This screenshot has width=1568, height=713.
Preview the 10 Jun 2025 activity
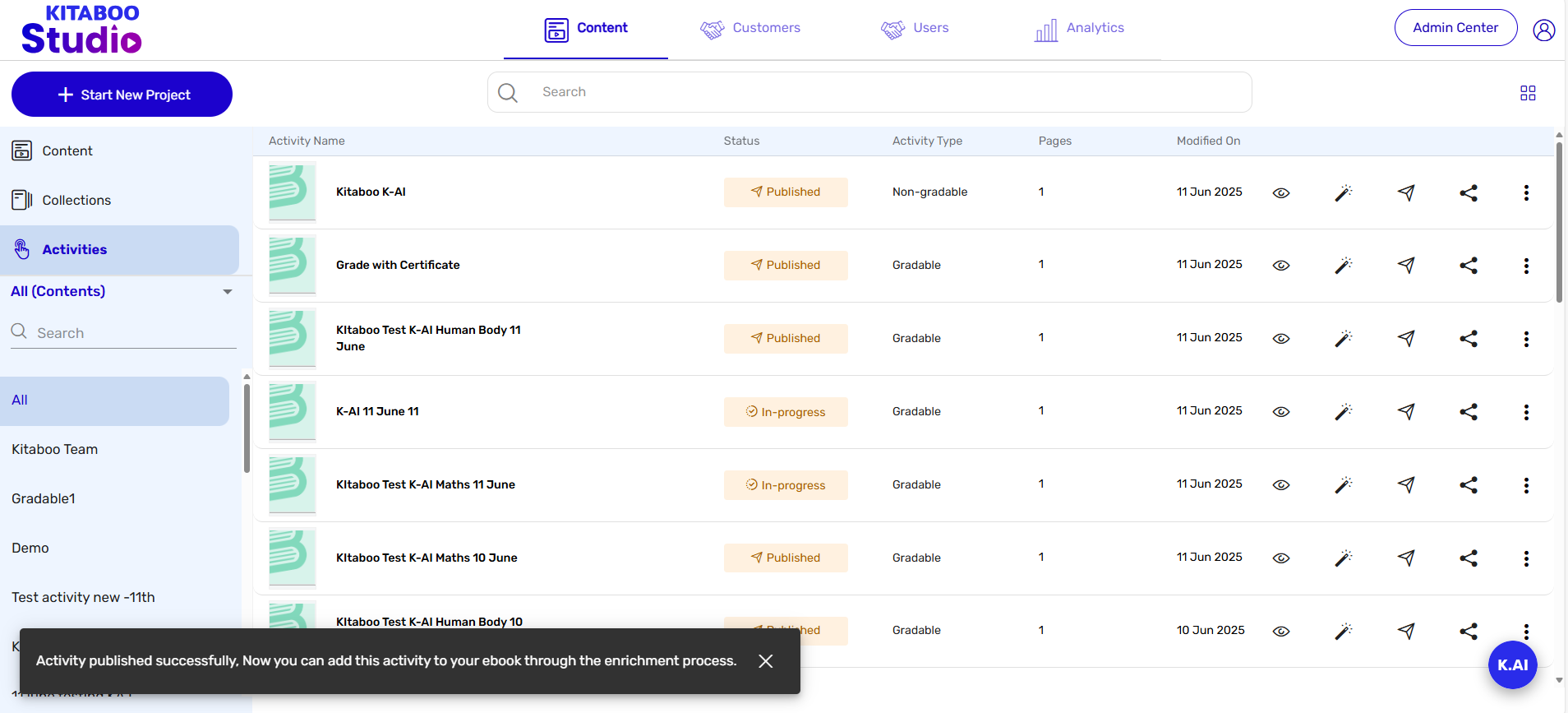1280,632
